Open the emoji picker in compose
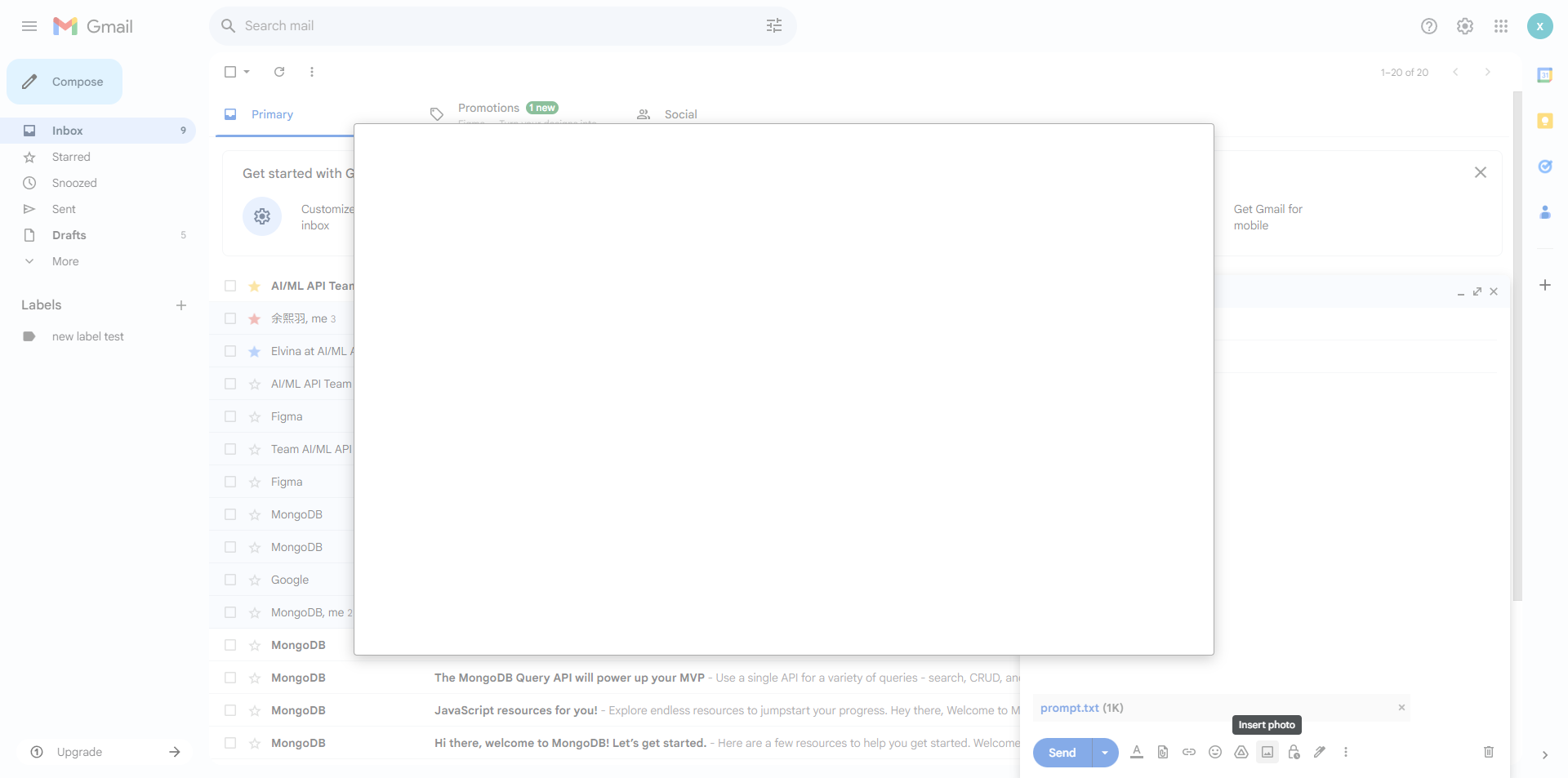1568x778 pixels. tap(1215, 752)
